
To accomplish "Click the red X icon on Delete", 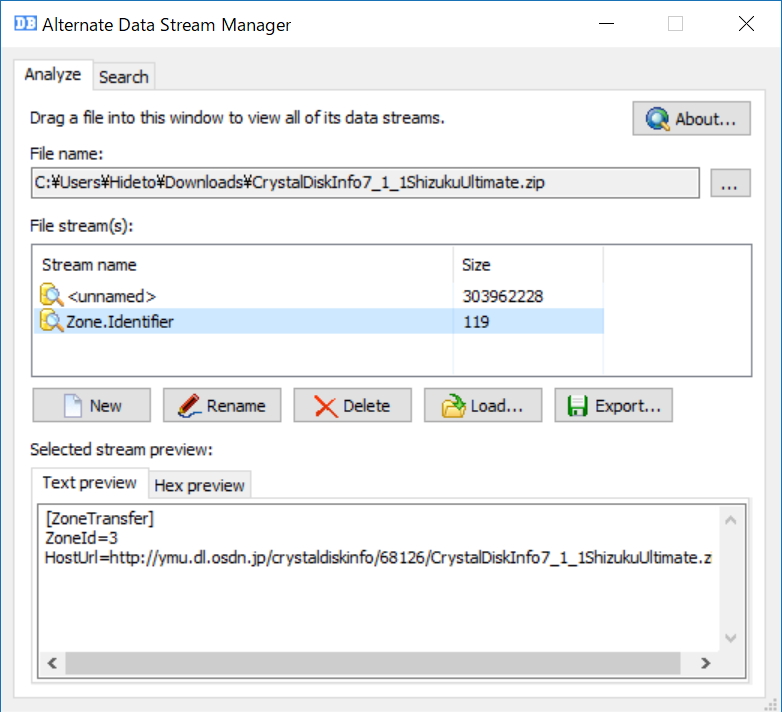I will point(325,406).
